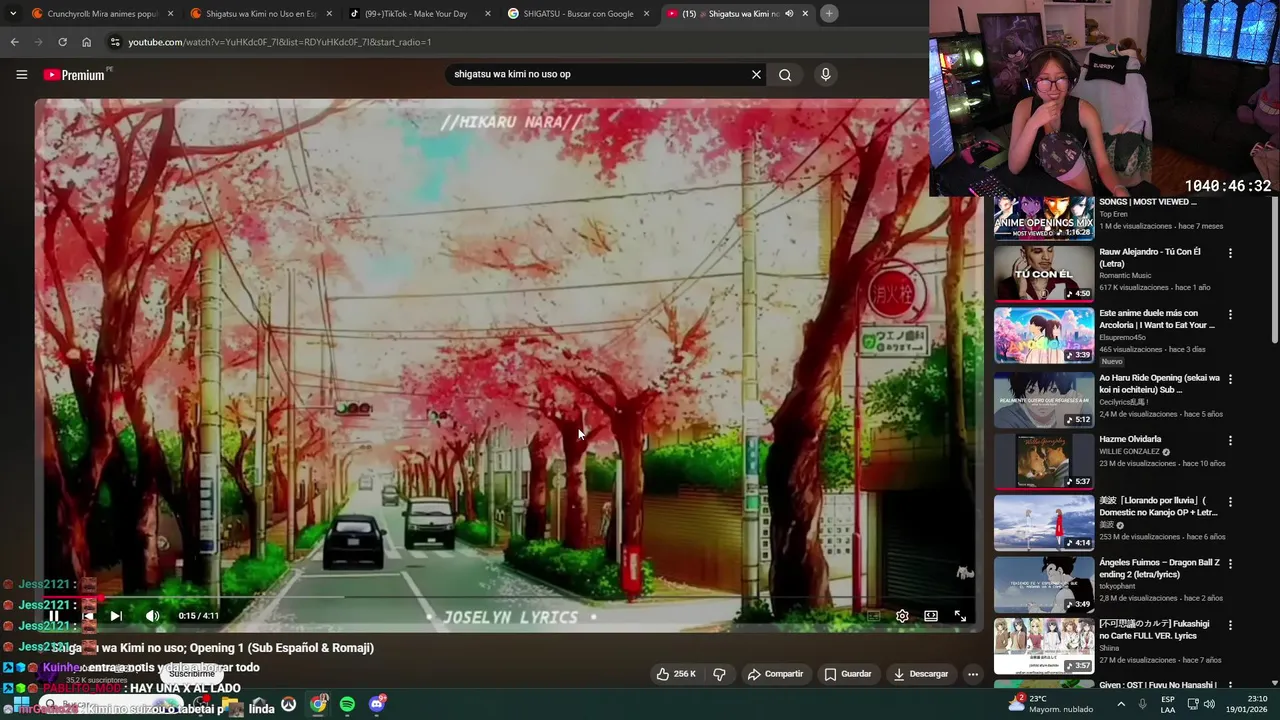This screenshot has height=720, width=1280.
Task: Go forward with the browser forward arrow
Action: click(38, 42)
